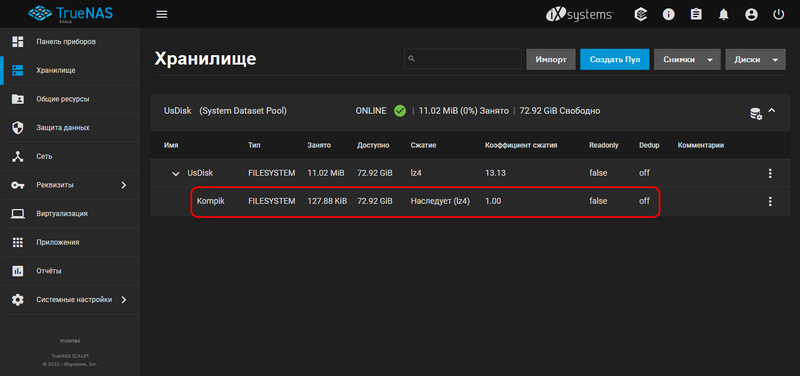
Task: Click the Dedup column header
Action: (649, 145)
